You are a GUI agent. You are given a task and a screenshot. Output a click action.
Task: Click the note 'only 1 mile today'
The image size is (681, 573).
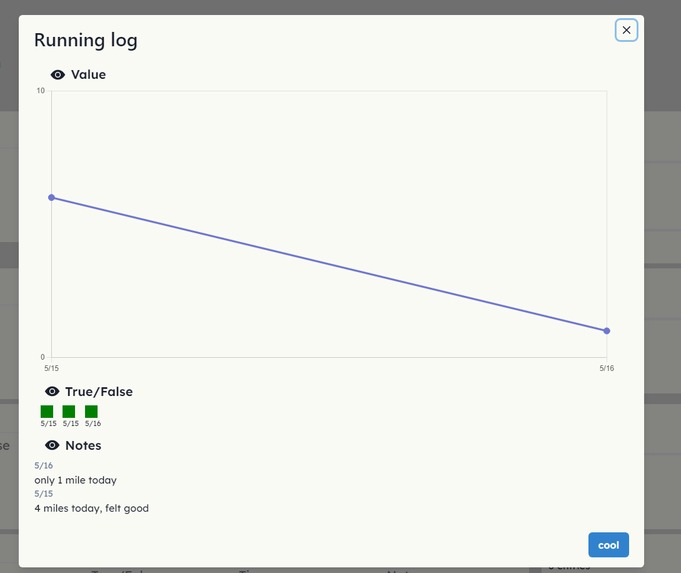point(76,480)
